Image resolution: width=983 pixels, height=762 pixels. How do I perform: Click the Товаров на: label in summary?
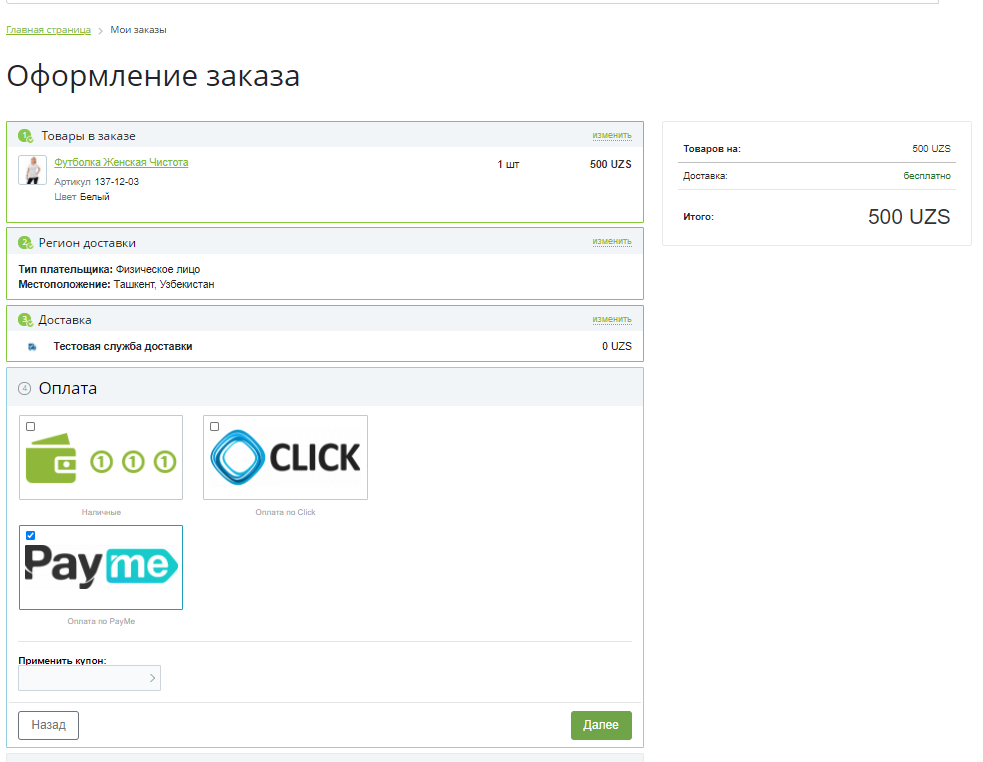click(712, 149)
